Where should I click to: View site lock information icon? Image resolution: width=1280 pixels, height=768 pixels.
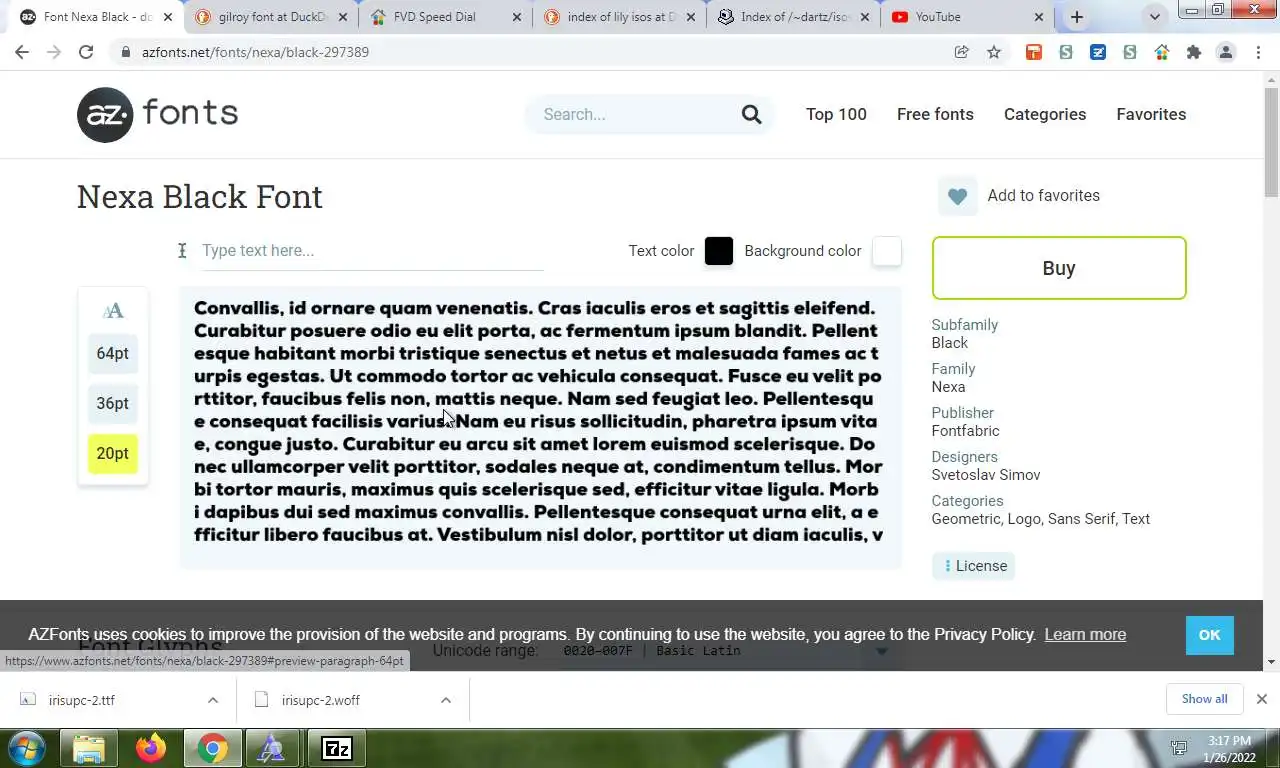[x=125, y=52]
